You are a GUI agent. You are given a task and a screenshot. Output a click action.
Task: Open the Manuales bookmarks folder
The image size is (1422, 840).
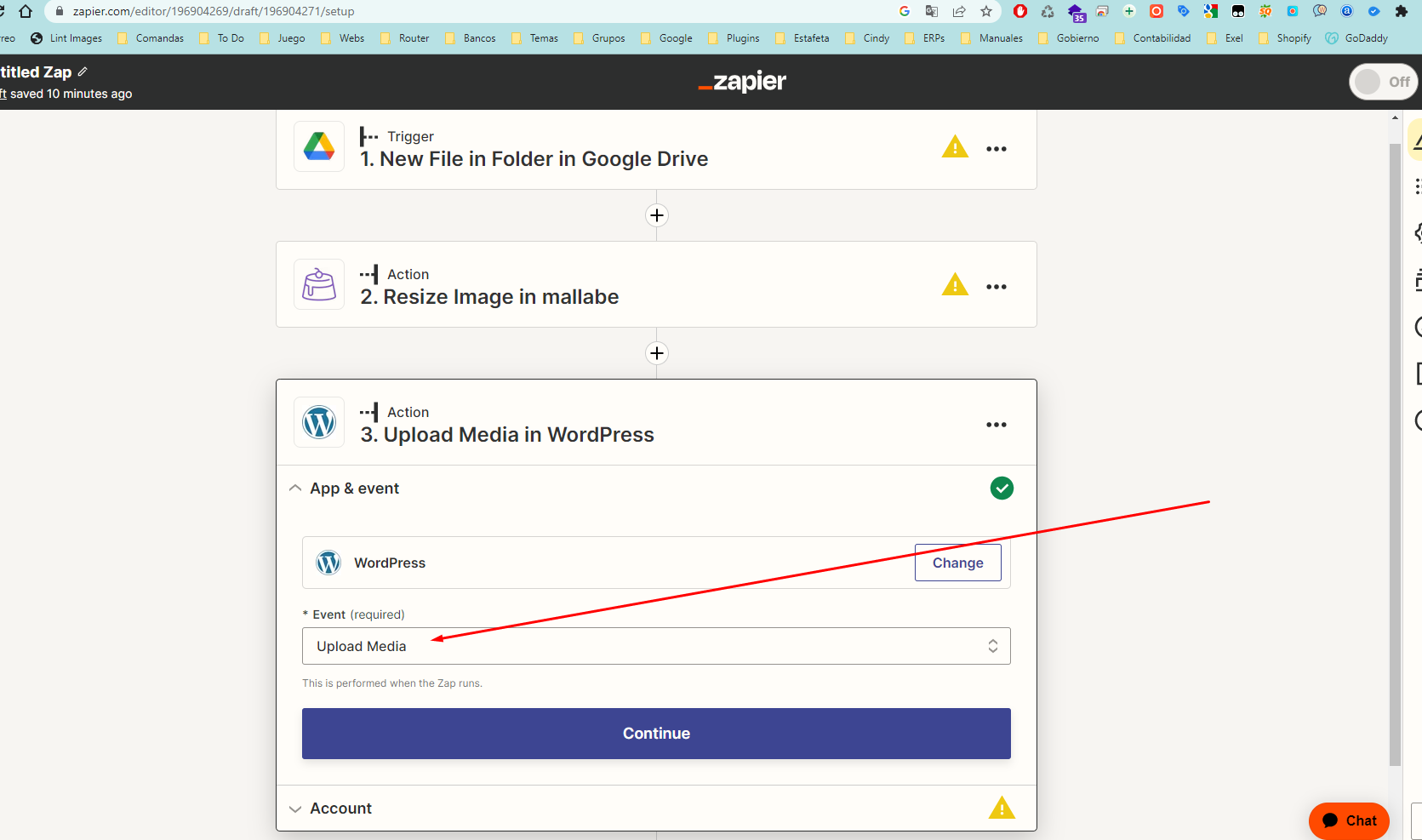(991, 38)
